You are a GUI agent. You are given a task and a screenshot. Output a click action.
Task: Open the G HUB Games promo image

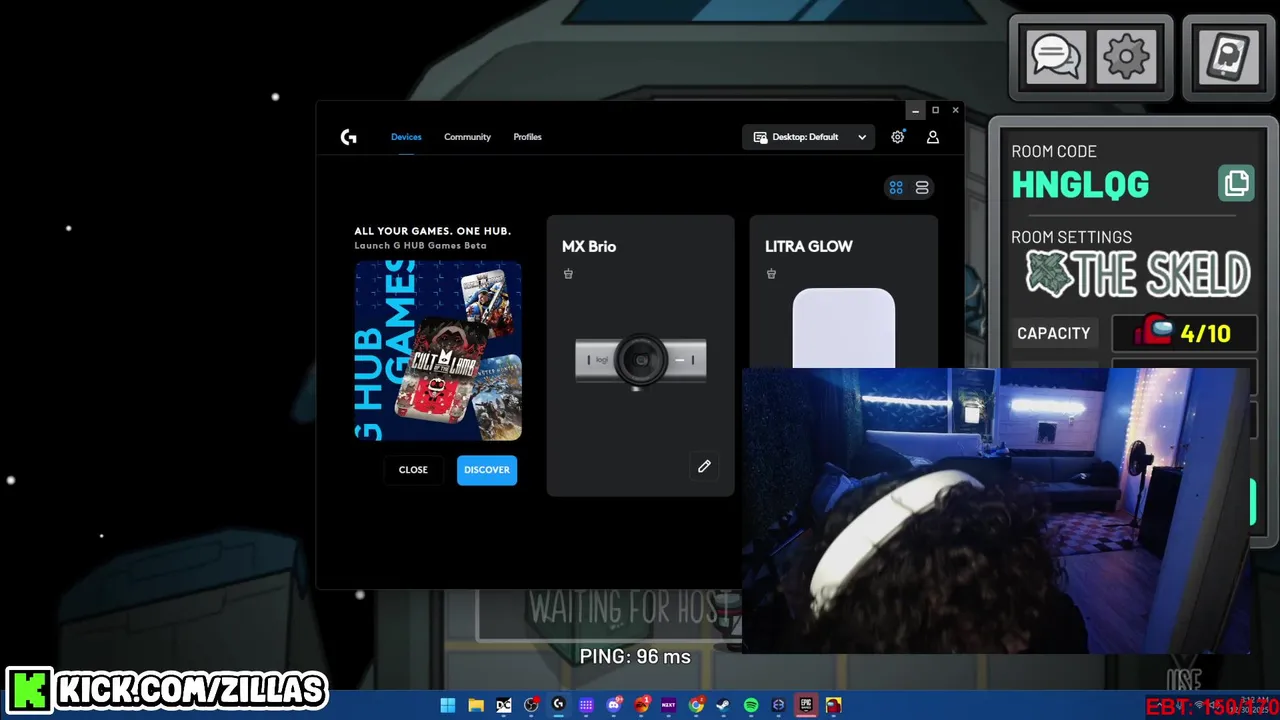[438, 350]
